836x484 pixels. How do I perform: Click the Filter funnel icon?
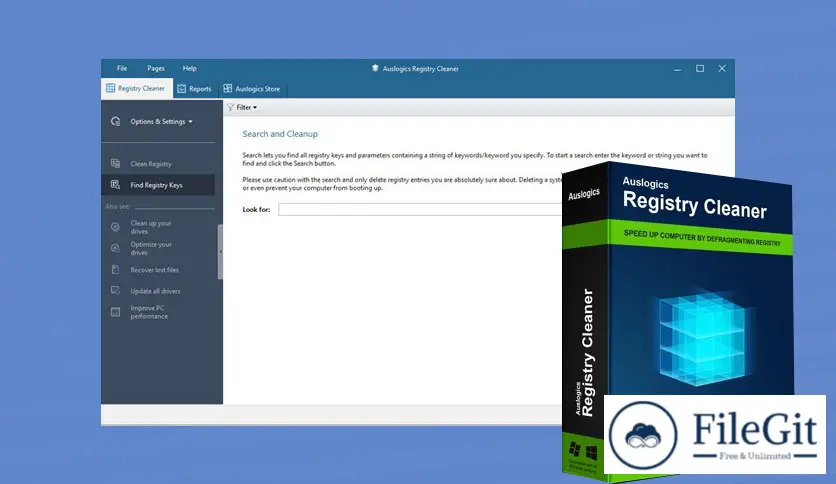coord(230,107)
